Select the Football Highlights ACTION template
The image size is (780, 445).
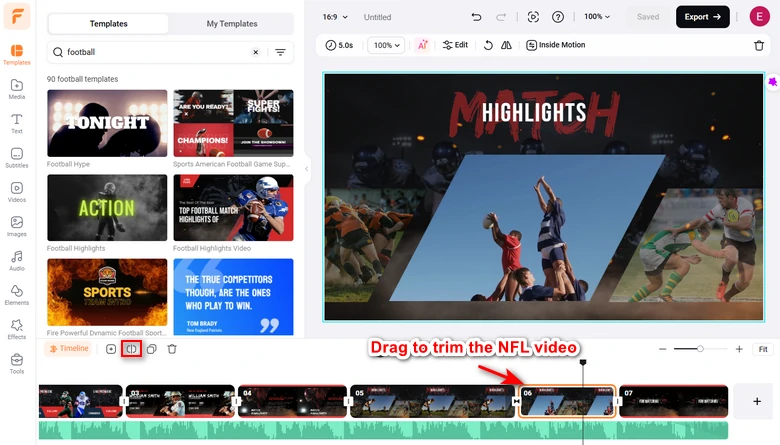107,208
